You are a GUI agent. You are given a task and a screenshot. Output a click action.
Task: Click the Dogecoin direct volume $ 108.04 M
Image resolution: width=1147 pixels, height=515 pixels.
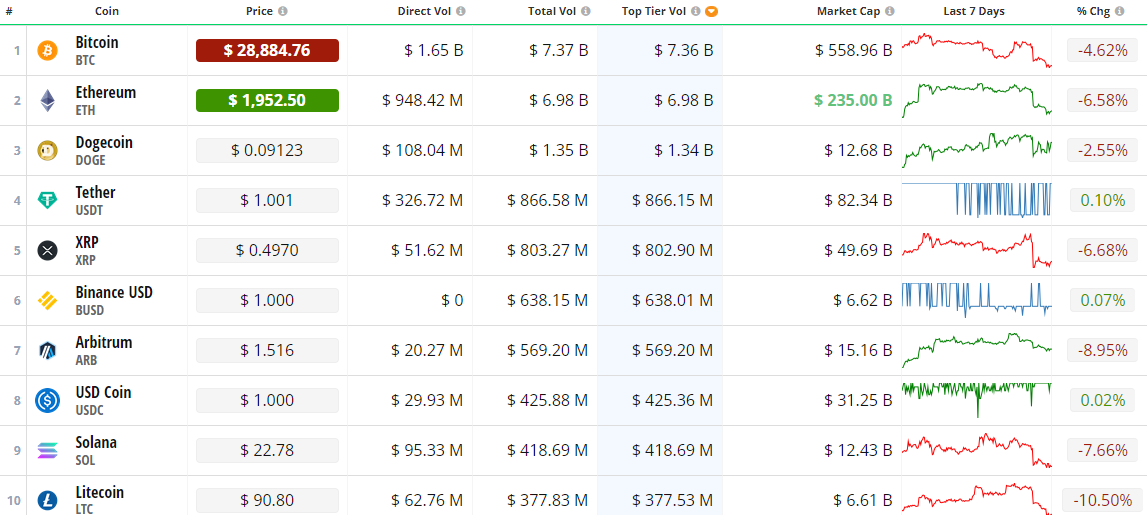[423, 151]
